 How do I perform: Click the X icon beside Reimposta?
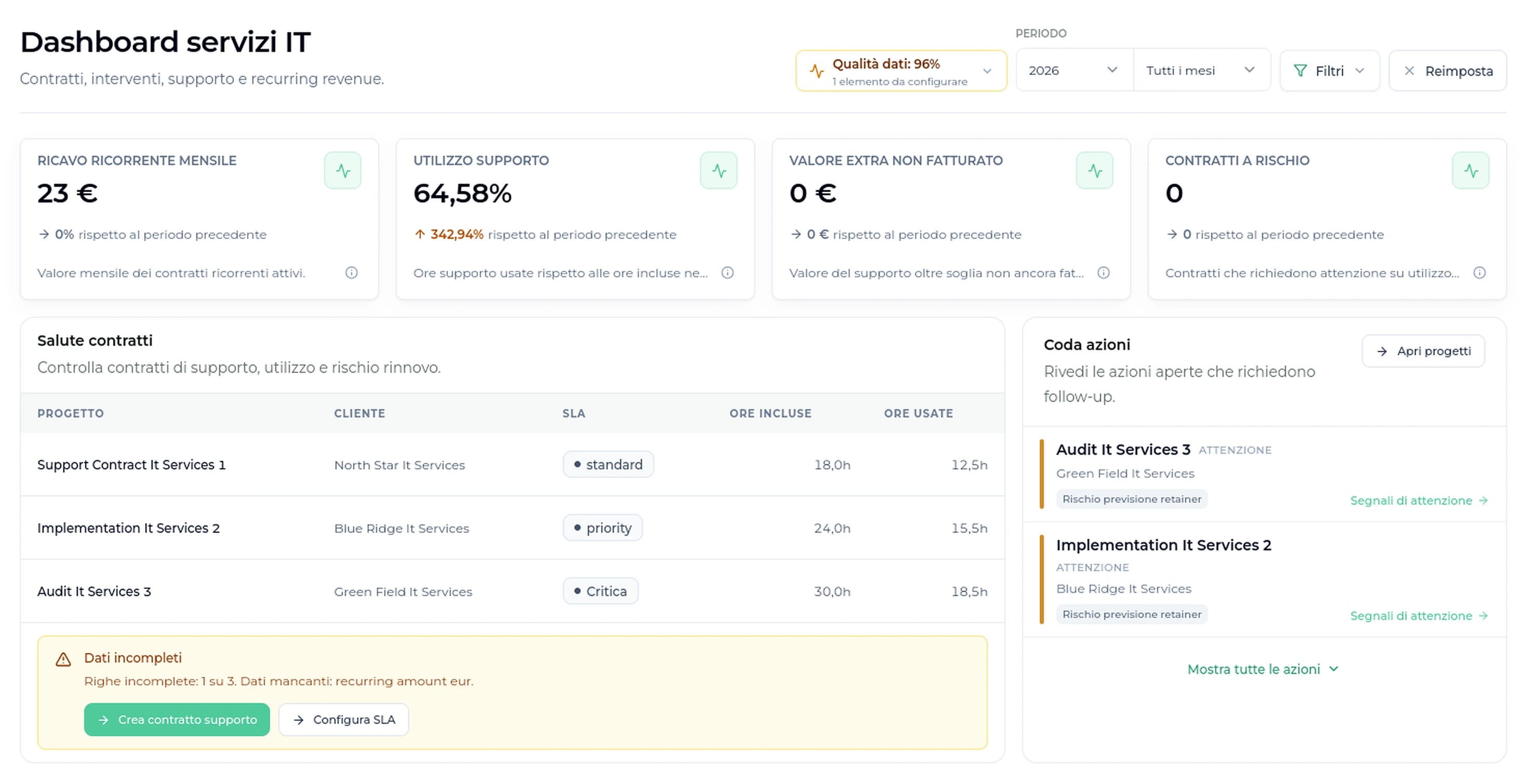(x=1409, y=71)
